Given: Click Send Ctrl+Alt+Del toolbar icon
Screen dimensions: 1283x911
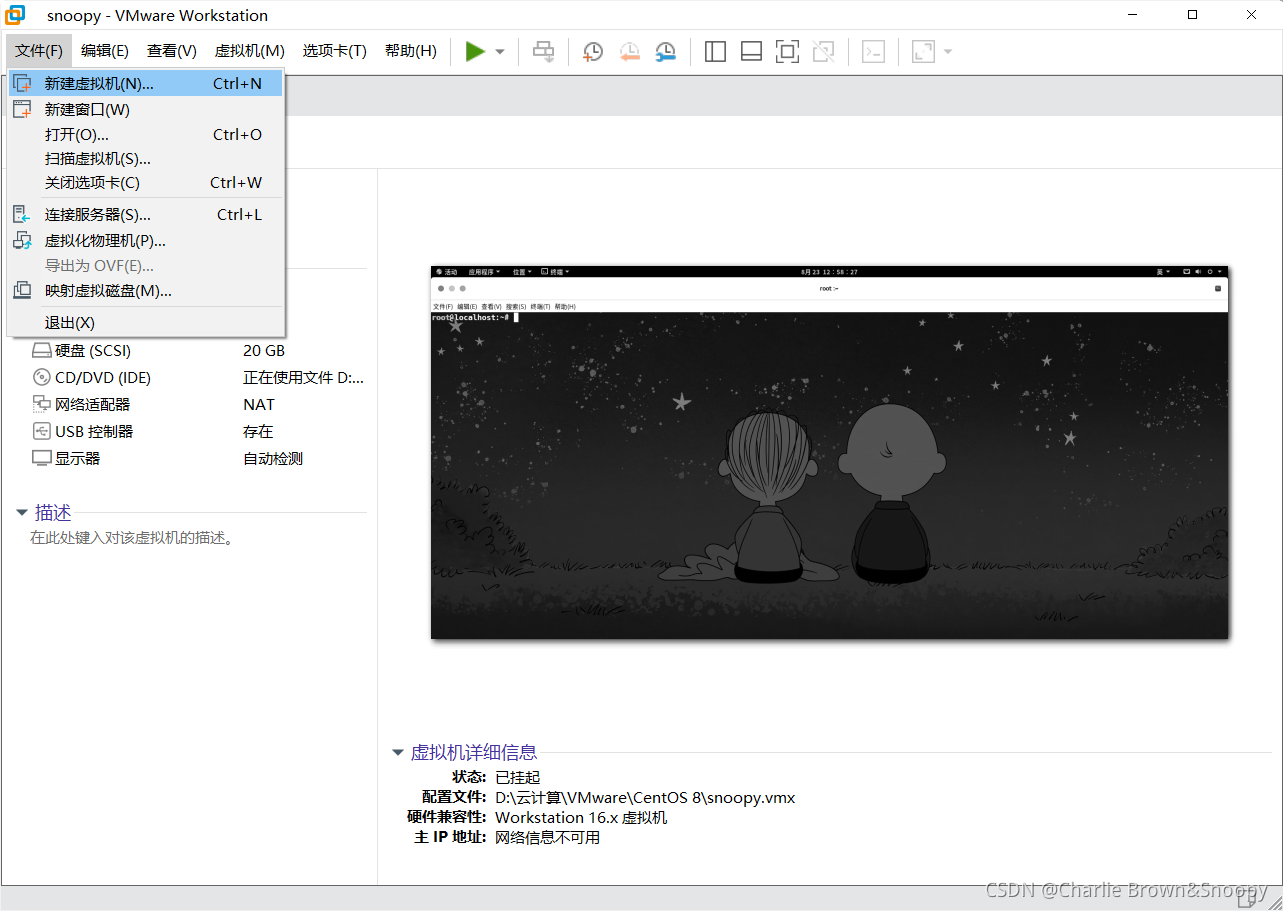Looking at the screenshot, I should click(x=543, y=51).
